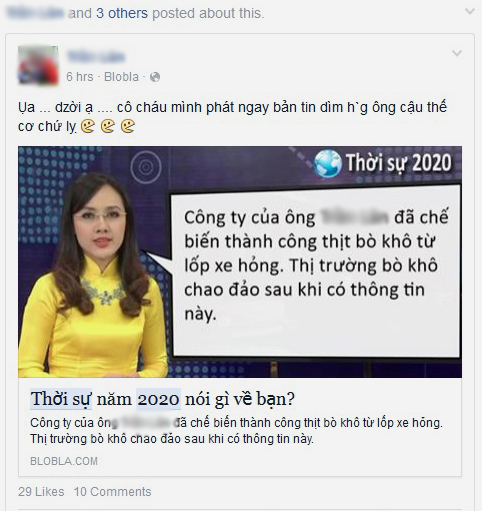View the '29 Likes' list

pos(41,492)
